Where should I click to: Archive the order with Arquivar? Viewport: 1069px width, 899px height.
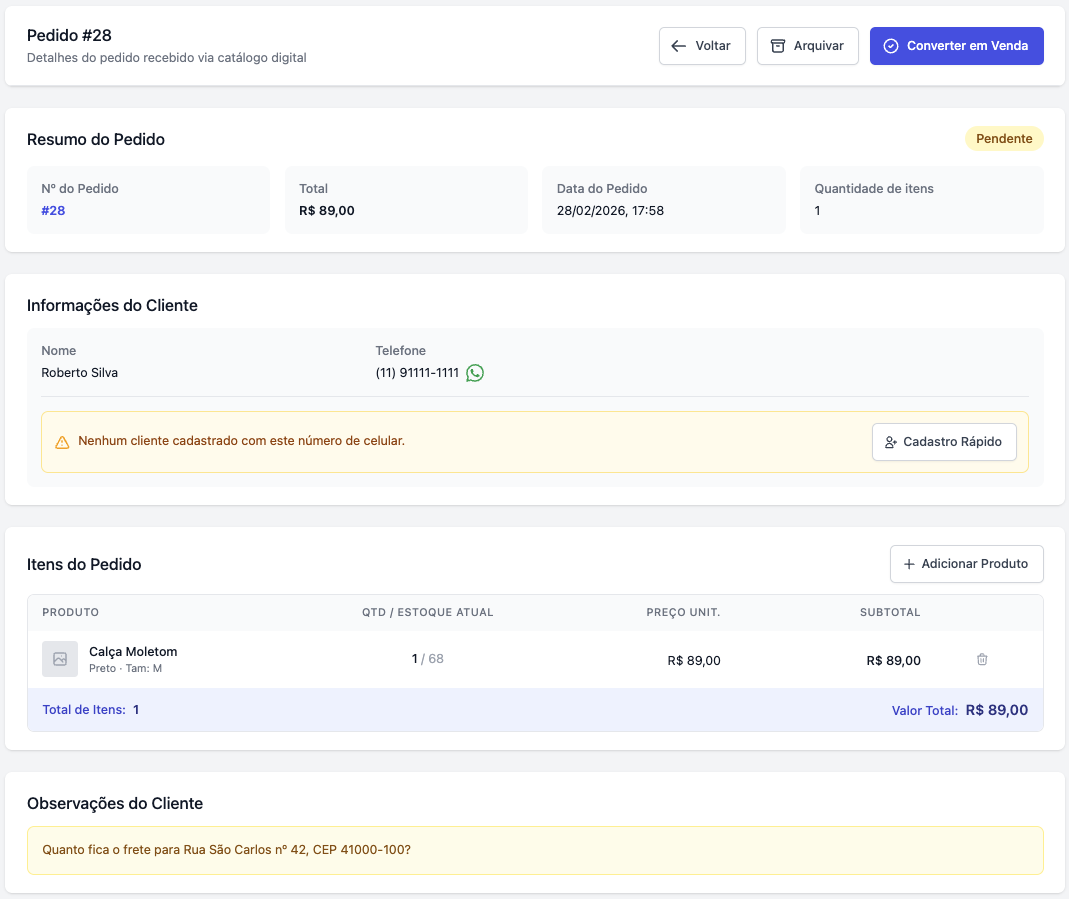pyautogui.click(x=807, y=46)
